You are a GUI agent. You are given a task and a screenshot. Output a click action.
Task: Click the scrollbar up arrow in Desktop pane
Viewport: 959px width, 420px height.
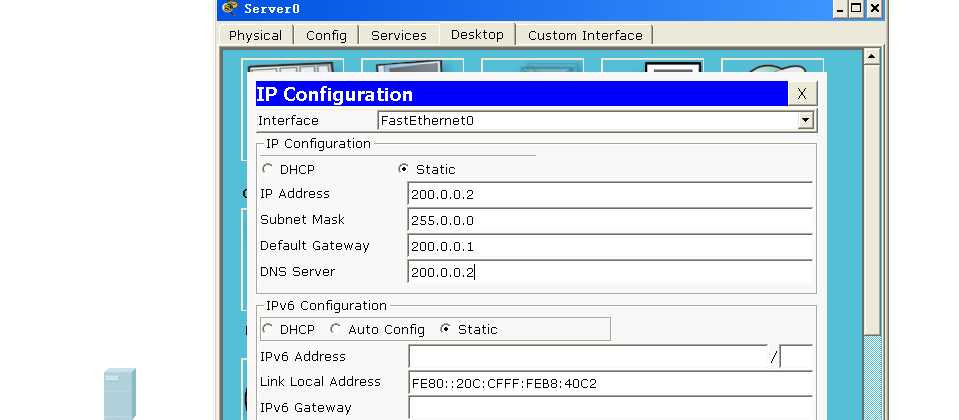tap(872, 57)
